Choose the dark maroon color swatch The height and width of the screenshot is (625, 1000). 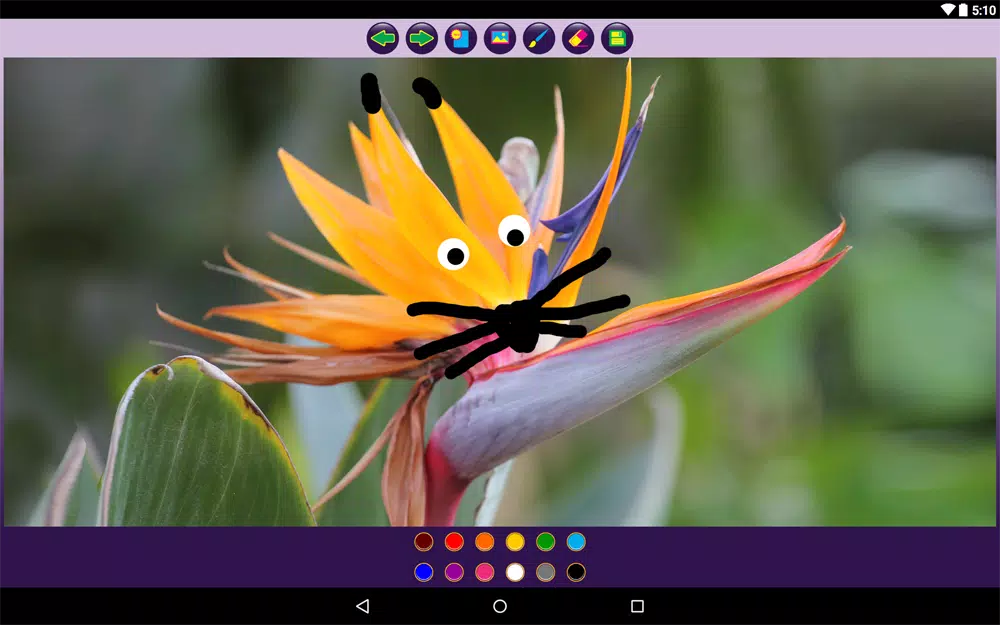(423, 541)
